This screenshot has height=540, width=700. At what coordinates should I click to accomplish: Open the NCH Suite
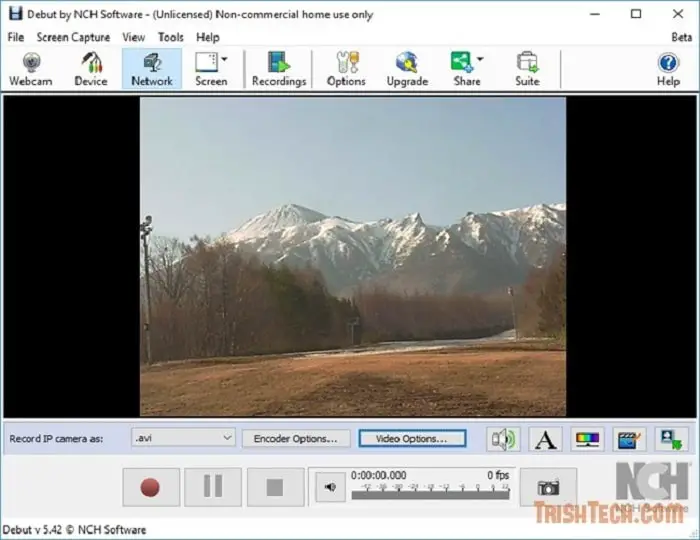pos(528,69)
